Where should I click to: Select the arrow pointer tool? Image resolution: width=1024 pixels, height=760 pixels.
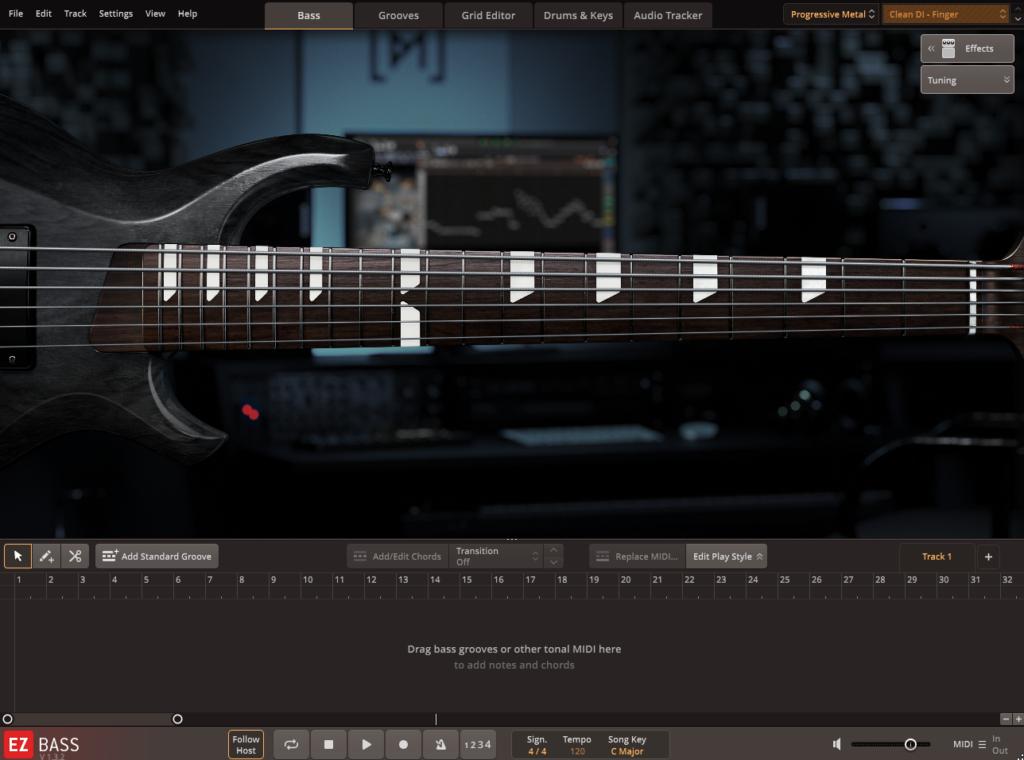point(18,556)
